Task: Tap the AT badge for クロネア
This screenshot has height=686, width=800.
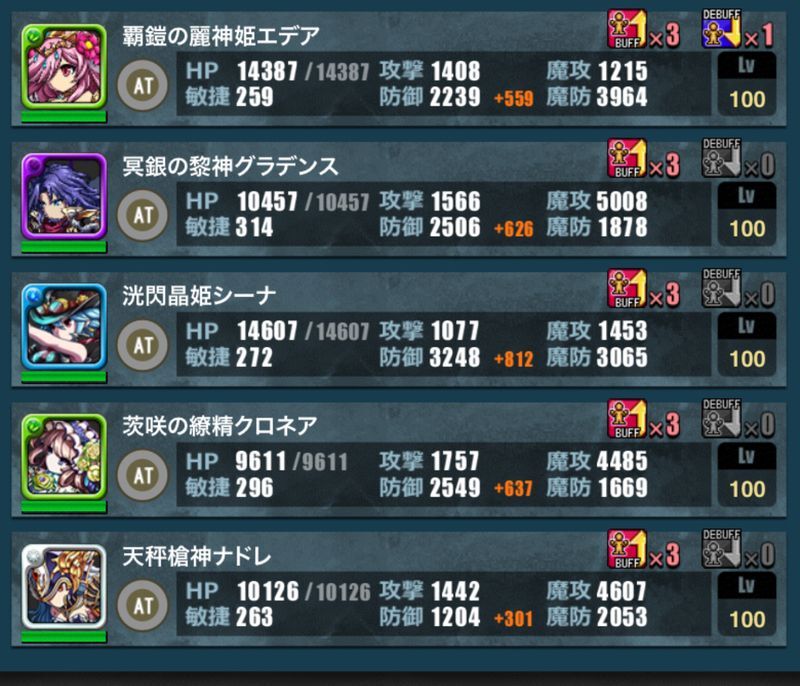Action: tap(143, 475)
